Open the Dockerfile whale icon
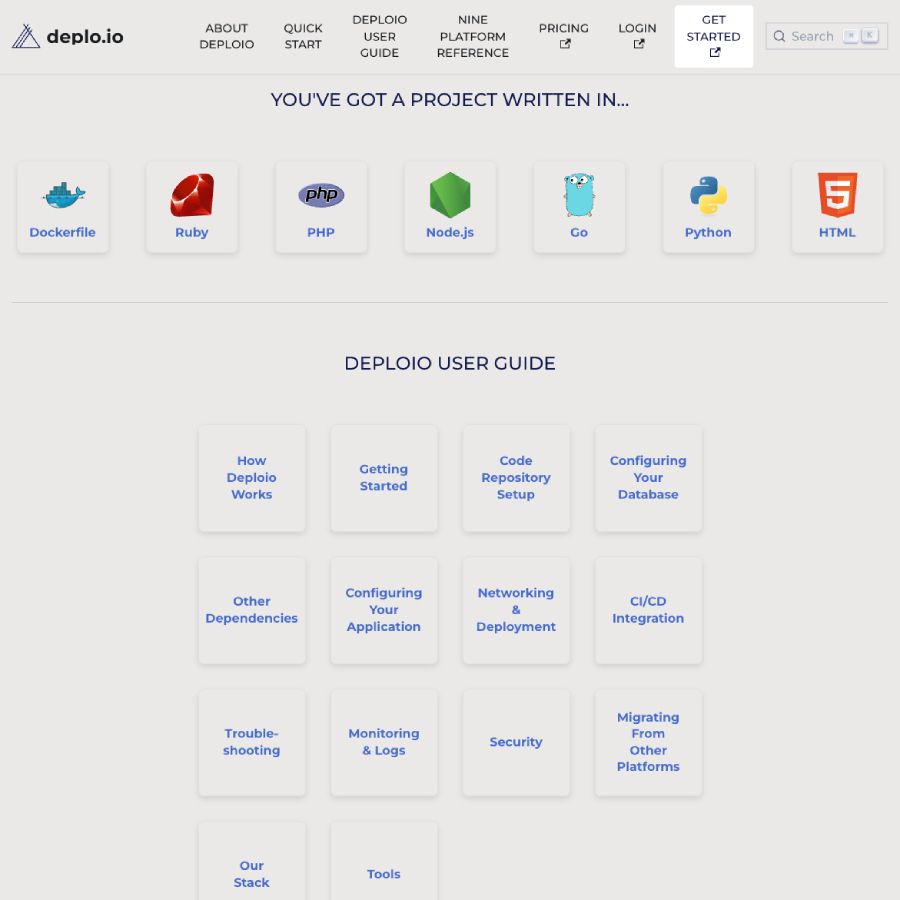The width and height of the screenshot is (900, 900). click(63, 196)
